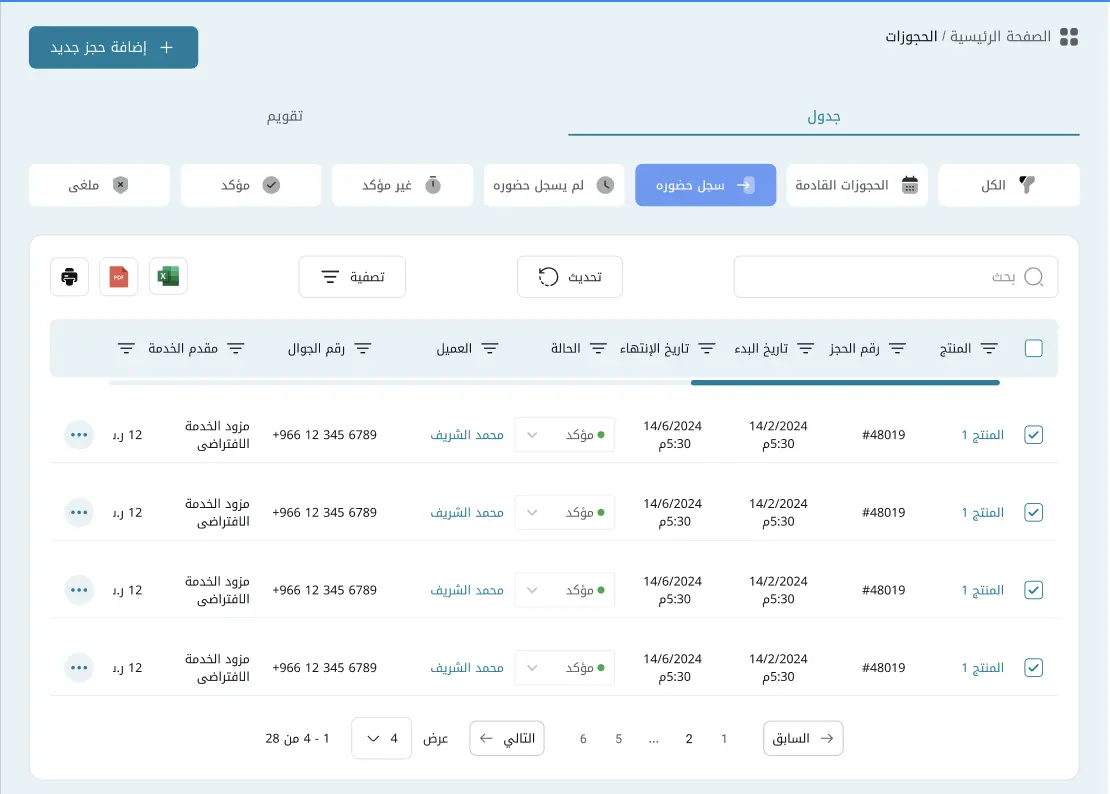
Task: Change rows per page from the 4 dropdown
Action: 381,738
